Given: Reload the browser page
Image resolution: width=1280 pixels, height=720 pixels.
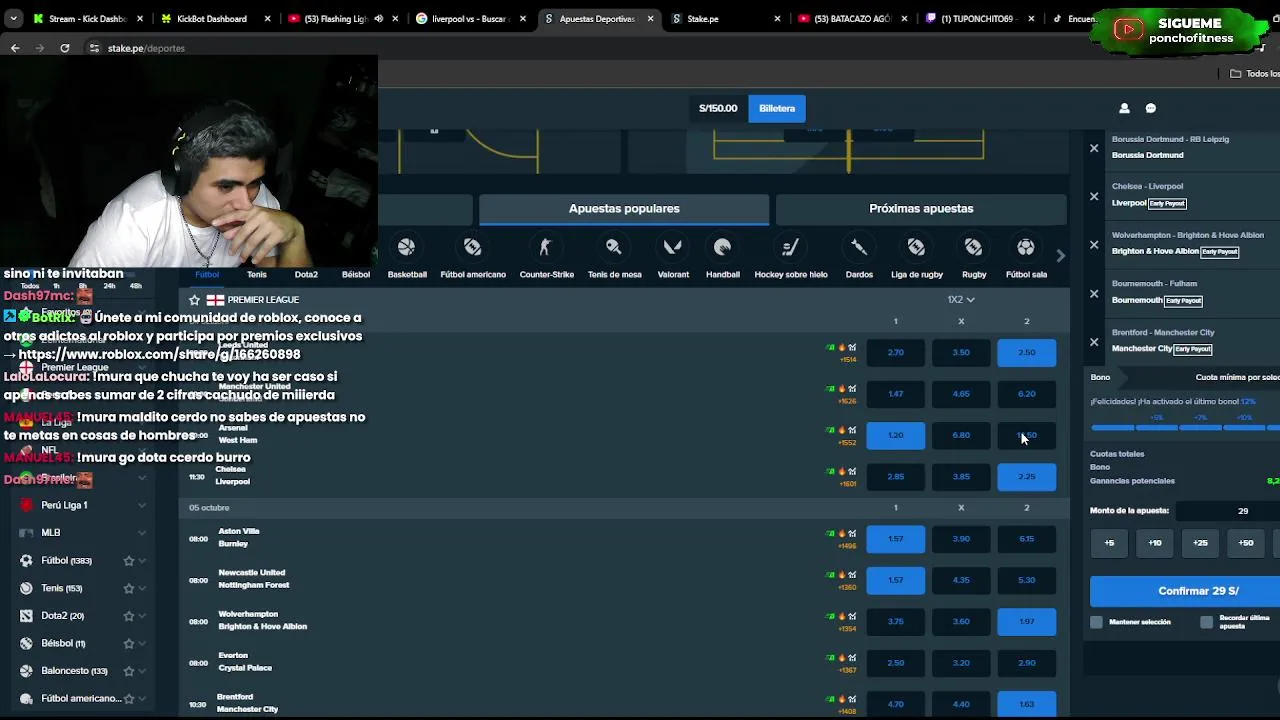Looking at the screenshot, I should [65, 48].
